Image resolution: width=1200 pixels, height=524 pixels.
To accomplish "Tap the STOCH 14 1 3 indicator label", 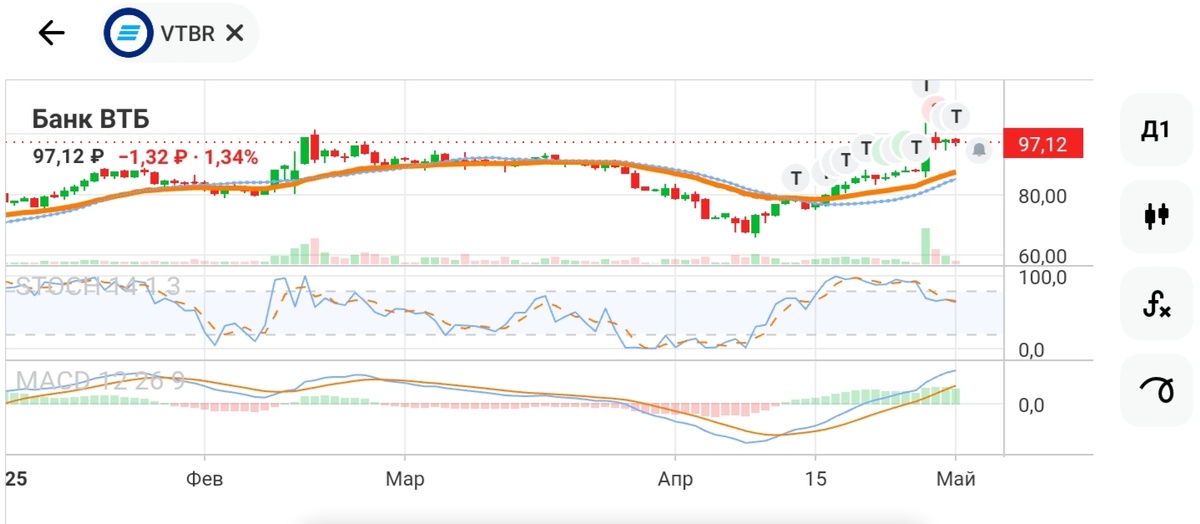I will click(97, 287).
